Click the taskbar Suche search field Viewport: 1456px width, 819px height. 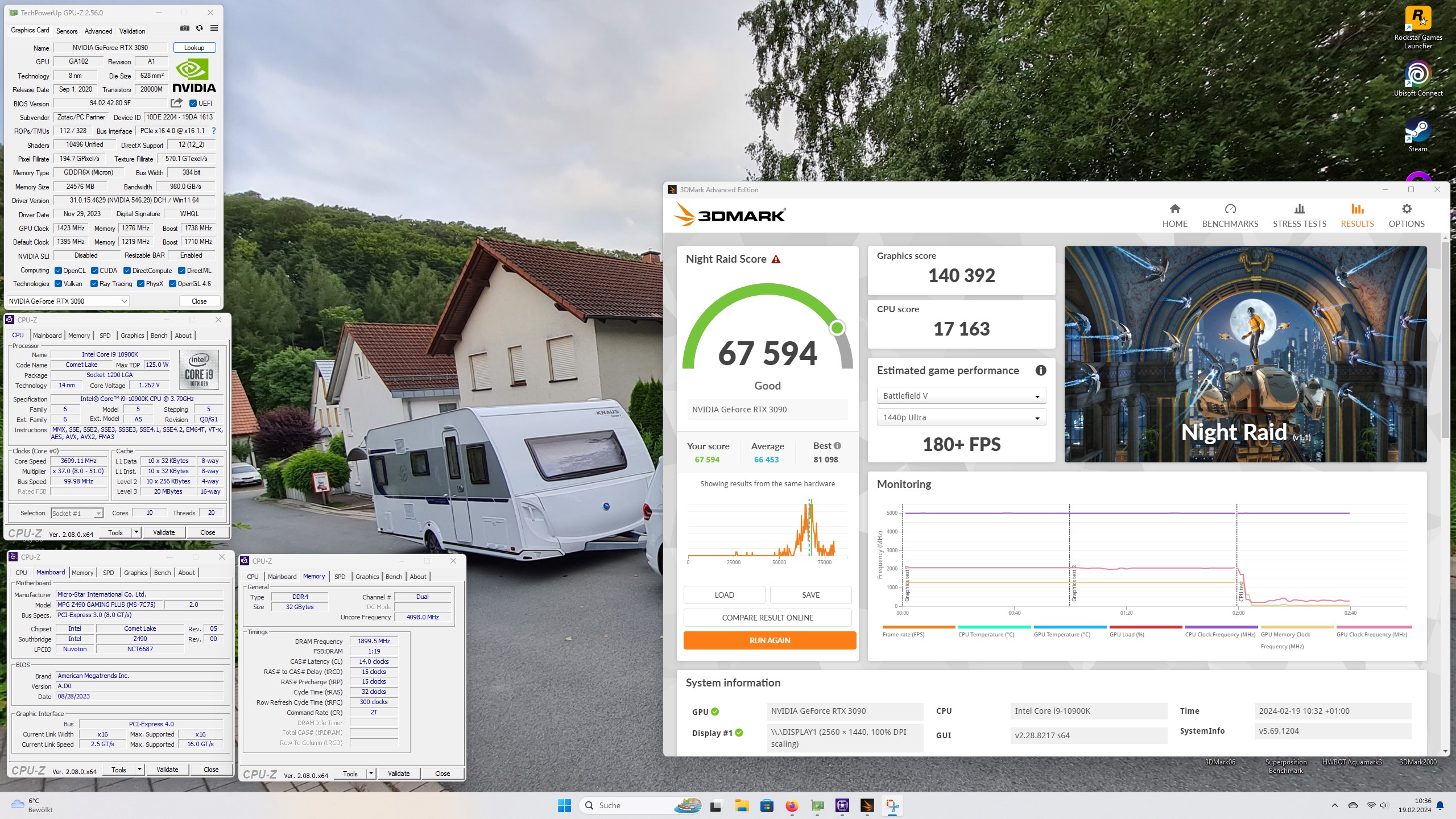[x=640, y=805]
